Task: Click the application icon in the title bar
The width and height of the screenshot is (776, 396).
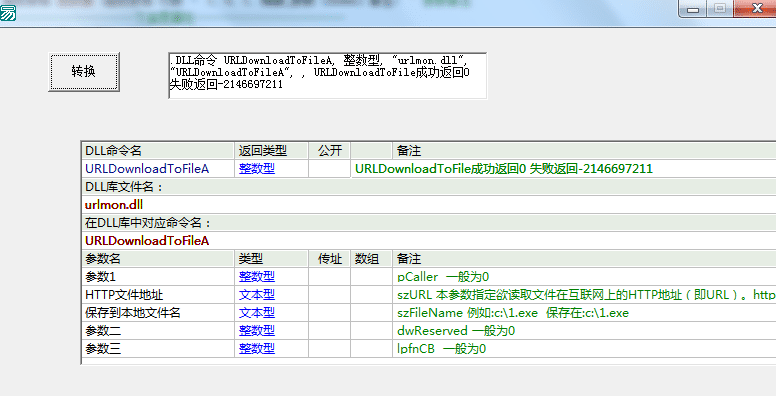Action: click(8, 12)
